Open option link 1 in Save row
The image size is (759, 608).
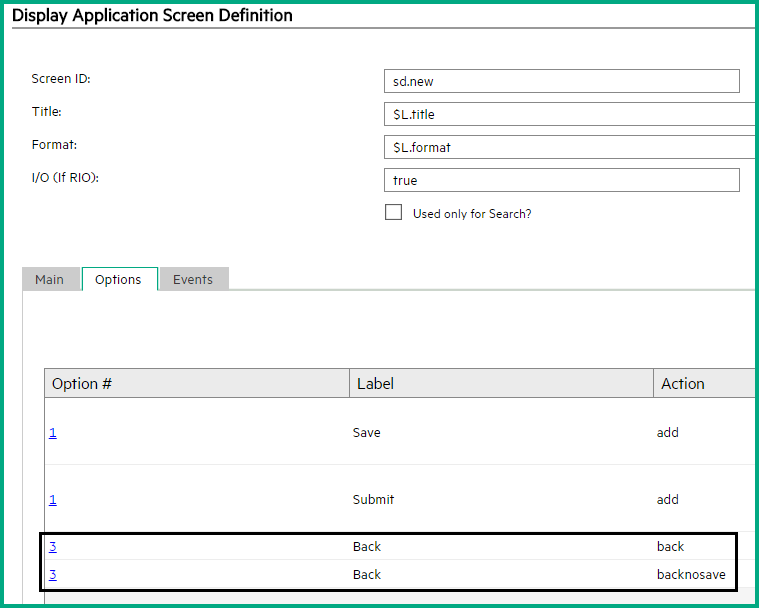pyautogui.click(x=53, y=433)
